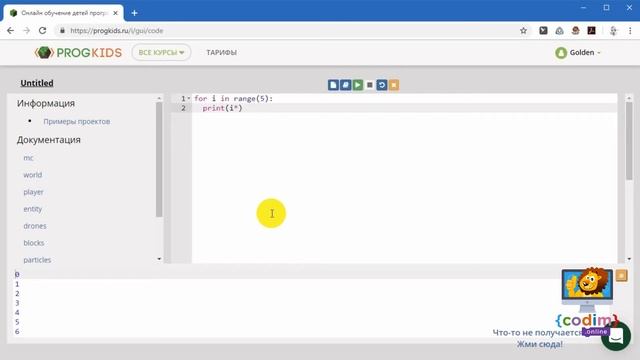Go back in the browser

click(x=11, y=31)
